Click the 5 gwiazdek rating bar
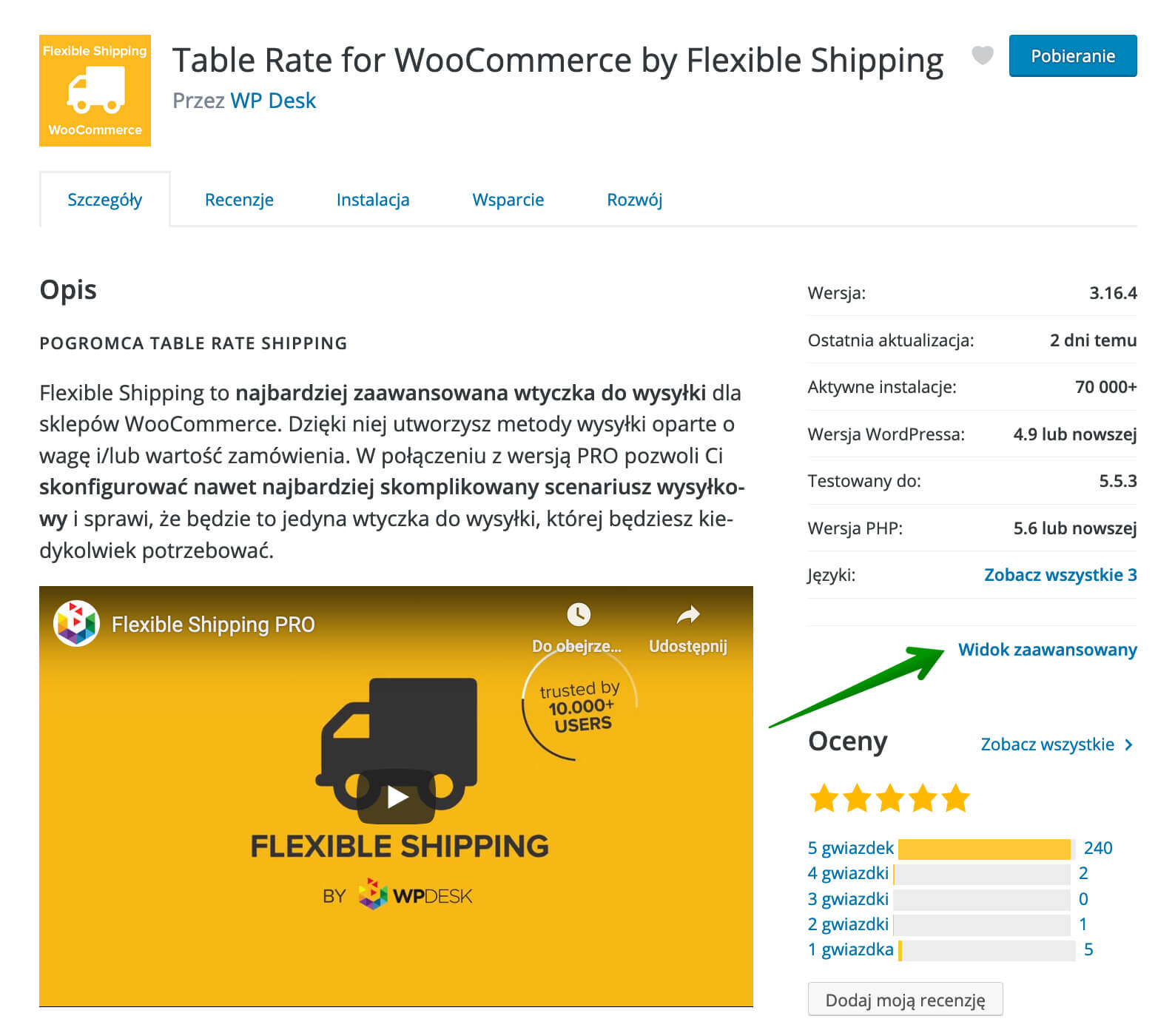Image resolution: width=1175 pixels, height=1036 pixels. click(984, 849)
